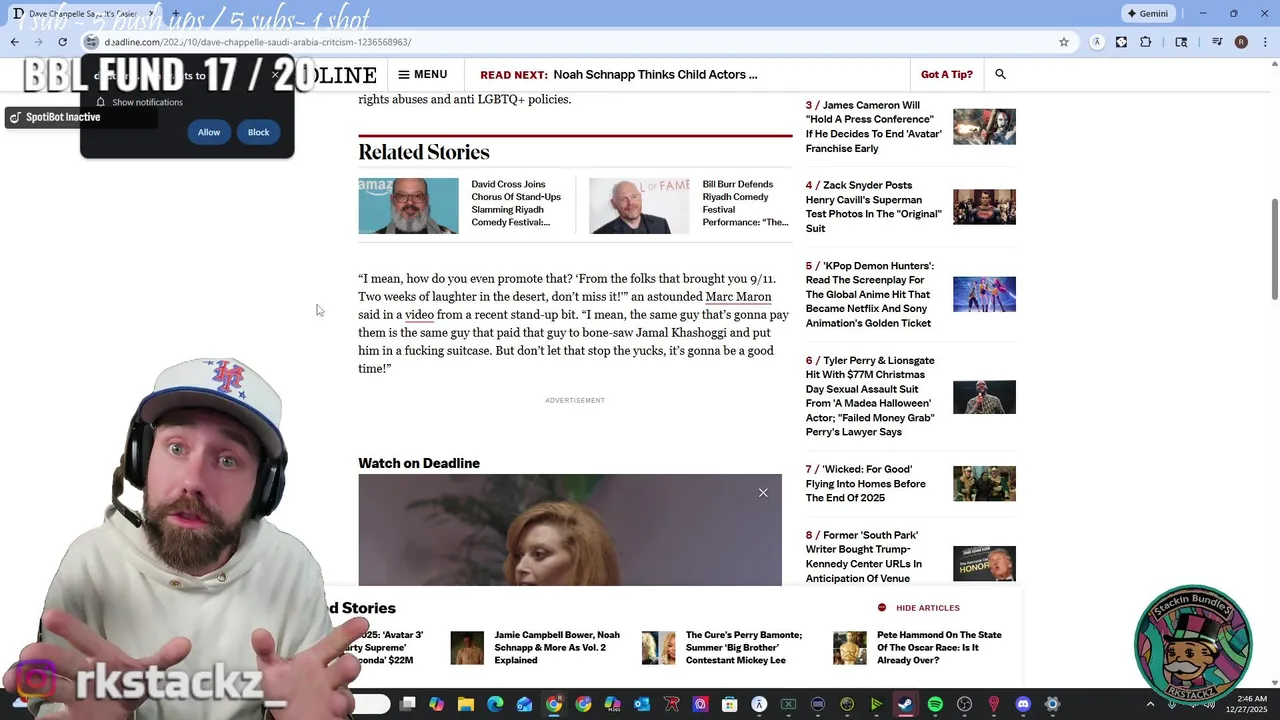1280x720 pixels.
Task: Bookmark this page with the star icon
Action: pos(1064,42)
